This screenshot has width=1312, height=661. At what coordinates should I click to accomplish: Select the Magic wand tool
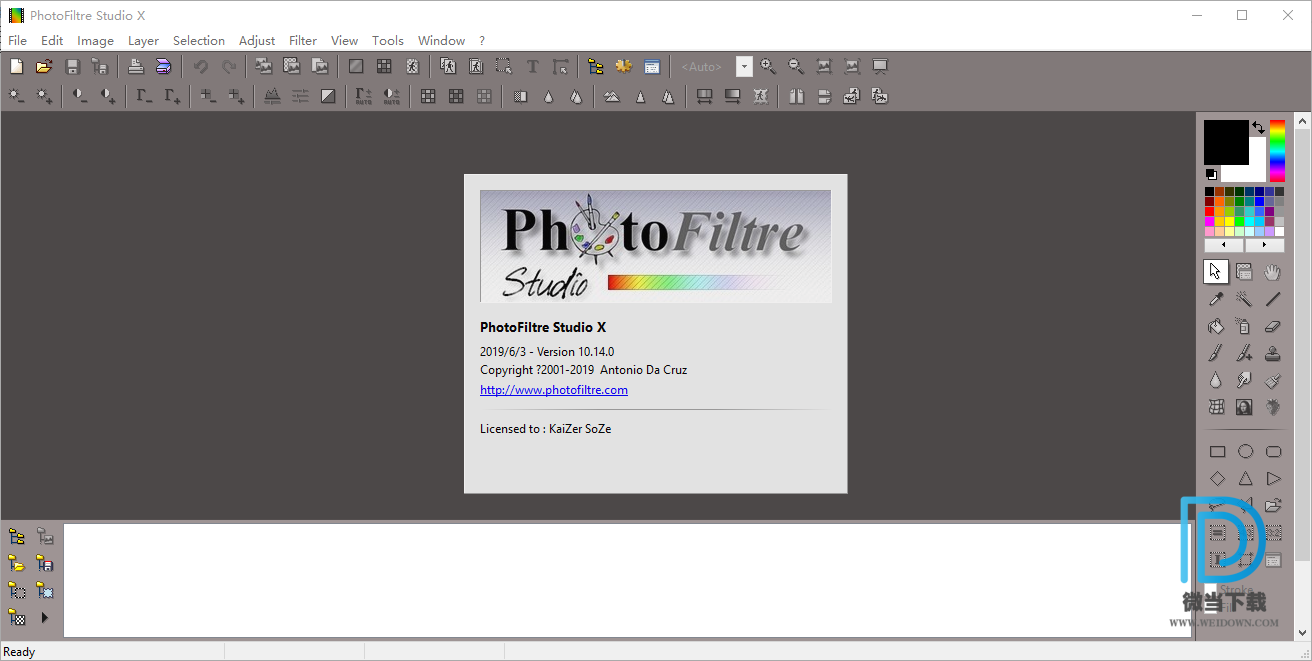point(1244,299)
